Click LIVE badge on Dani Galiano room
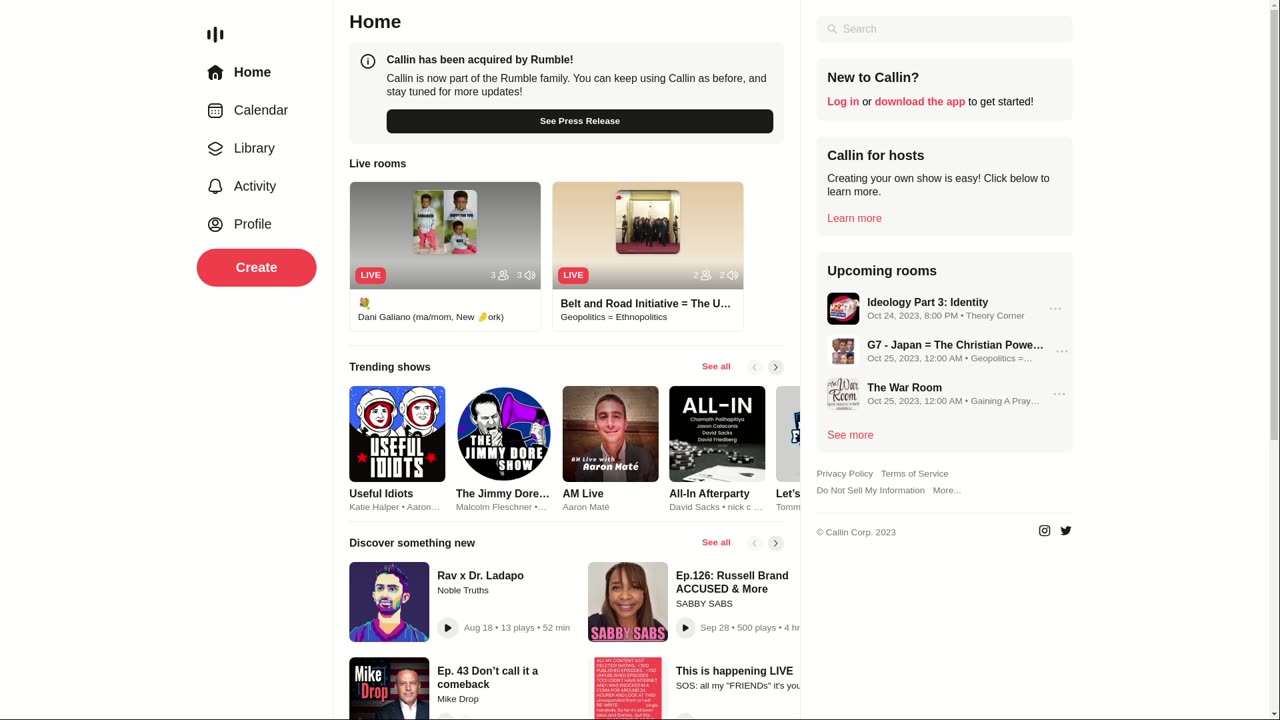 [370, 275]
